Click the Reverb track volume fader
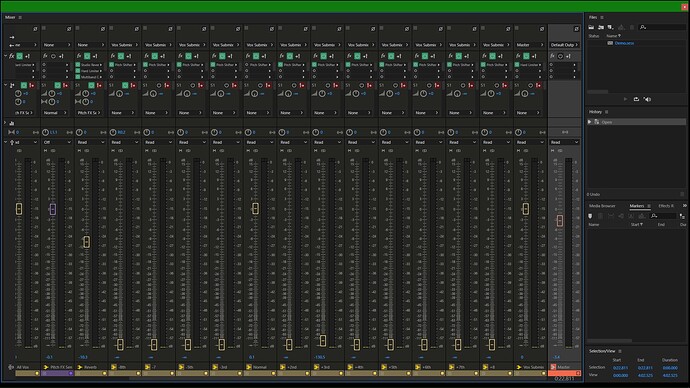Screen dimensions: 690x388 (87, 242)
